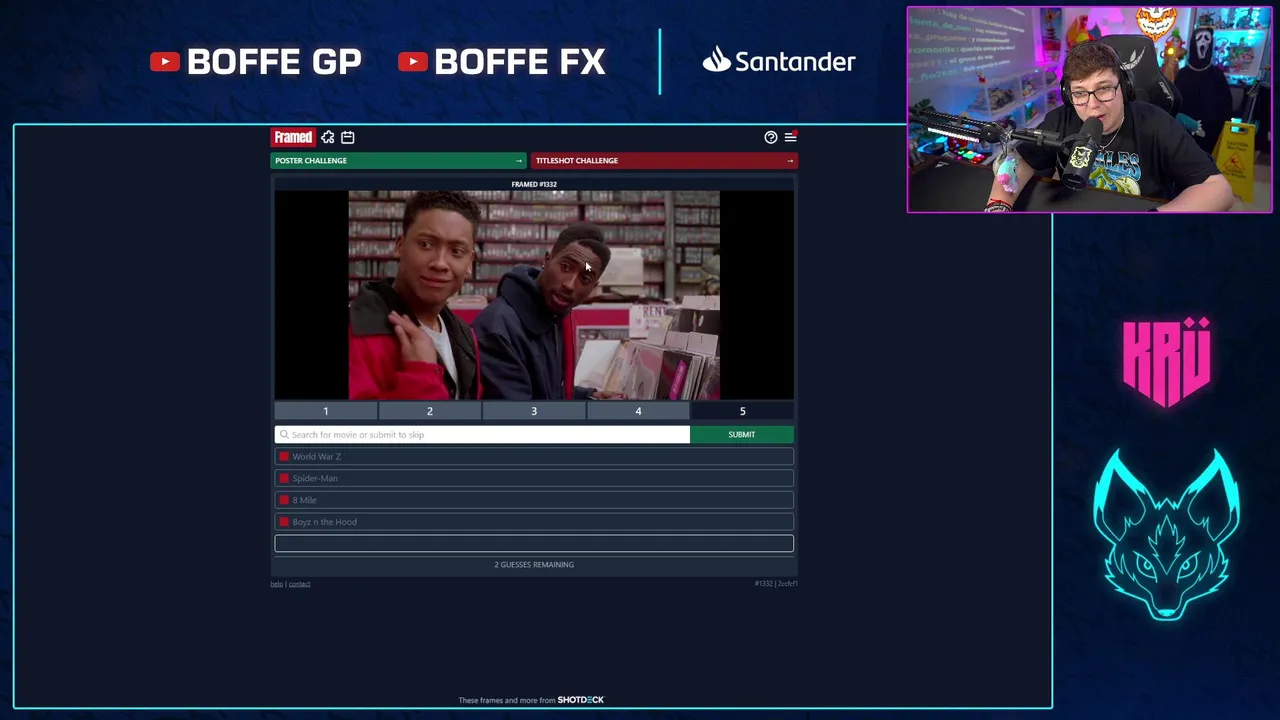This screenshot has width=1280, height=720.
Task: Switch to frame 5 tab
Action: coord(742,411)
